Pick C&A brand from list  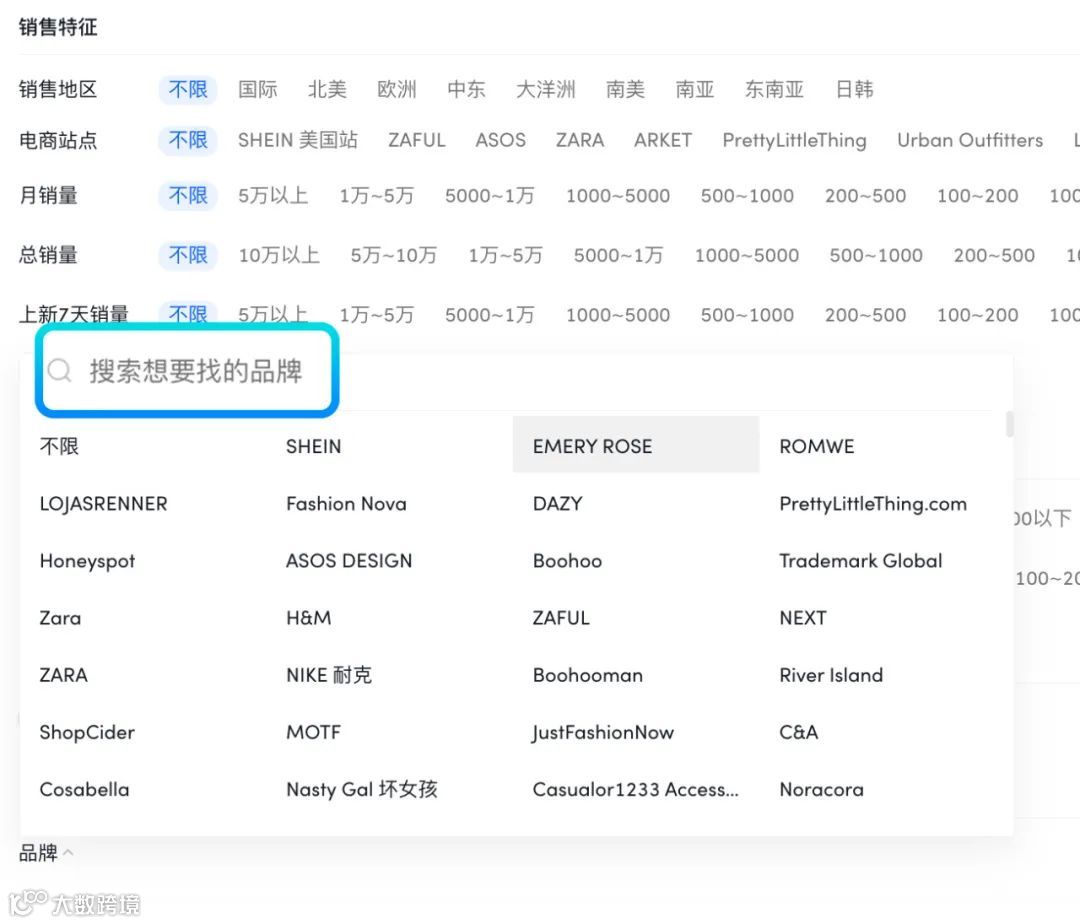[x=799, y=732]
